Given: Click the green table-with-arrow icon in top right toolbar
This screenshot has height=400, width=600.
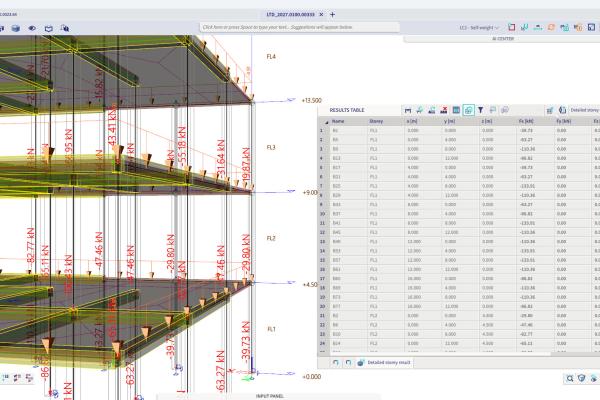Looking at the screenshot, I should coord(564,27).
